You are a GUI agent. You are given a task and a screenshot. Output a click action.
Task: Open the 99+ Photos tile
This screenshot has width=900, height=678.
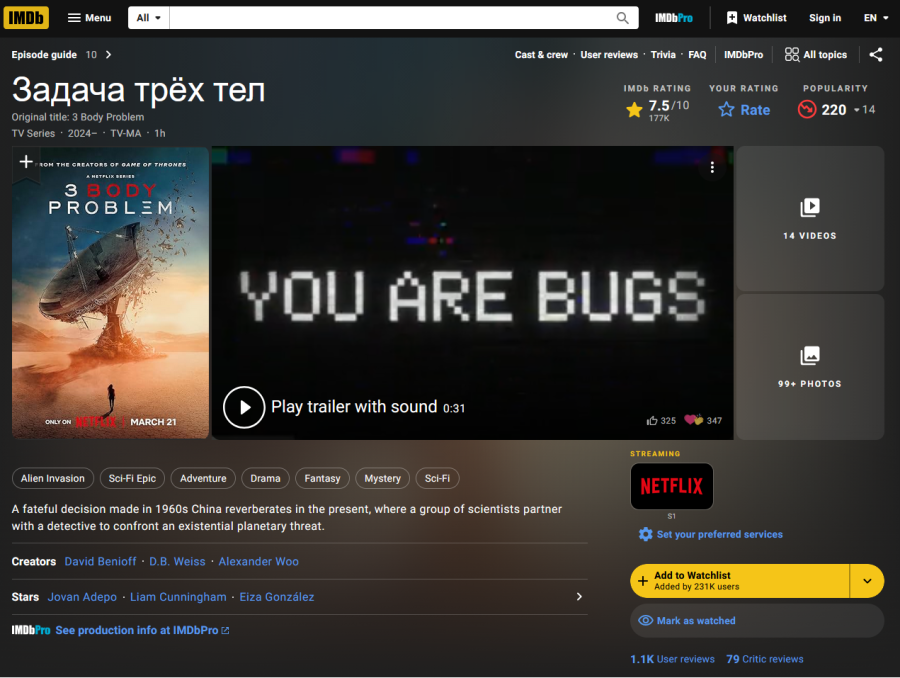coord(809,367)
